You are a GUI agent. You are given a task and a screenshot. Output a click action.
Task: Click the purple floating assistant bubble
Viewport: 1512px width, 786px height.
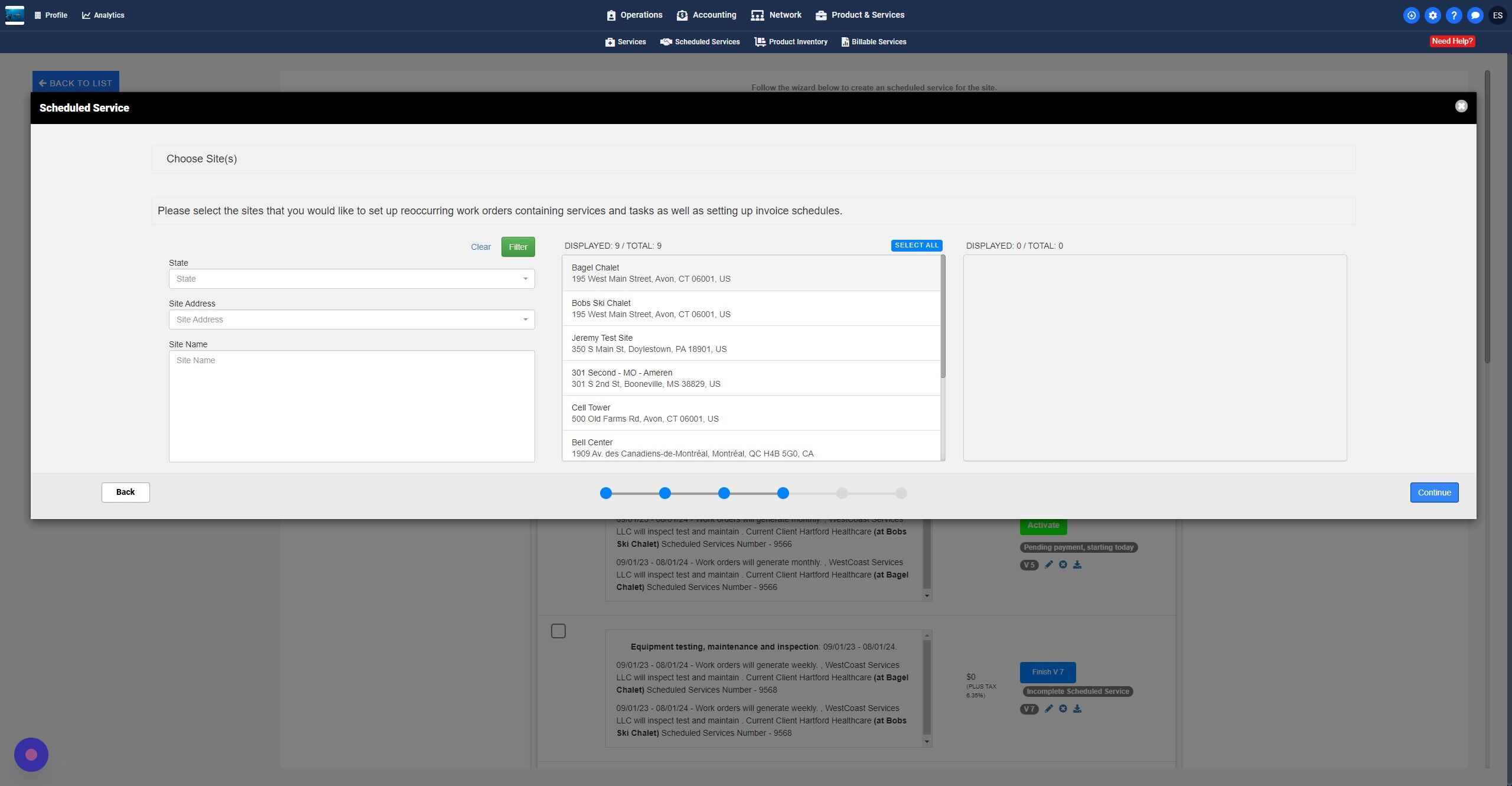pos(31,754)
